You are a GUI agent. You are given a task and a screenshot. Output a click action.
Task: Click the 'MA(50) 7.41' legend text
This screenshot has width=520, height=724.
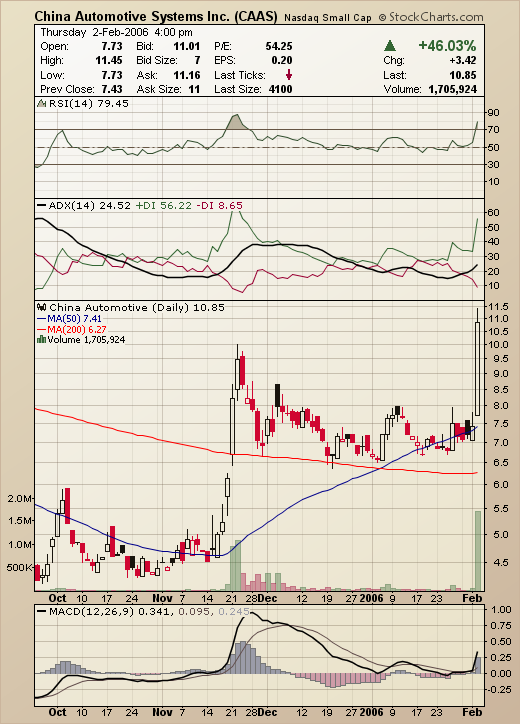74,319
